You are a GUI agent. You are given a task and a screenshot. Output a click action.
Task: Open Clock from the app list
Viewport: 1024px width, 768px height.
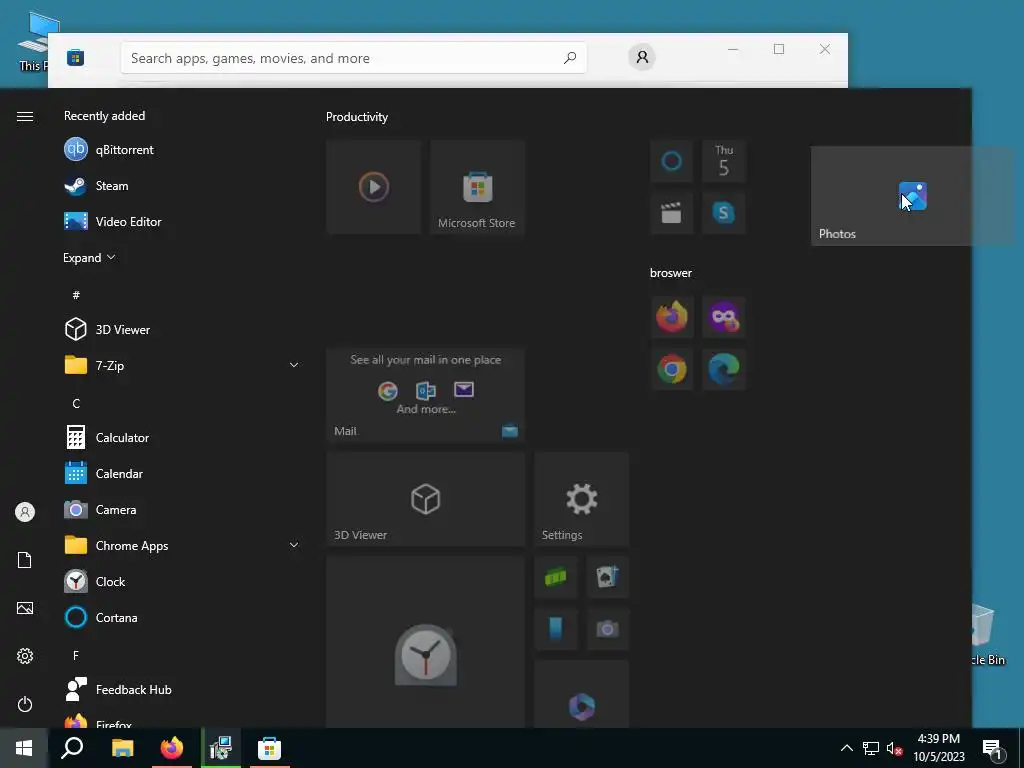point(182,581)
